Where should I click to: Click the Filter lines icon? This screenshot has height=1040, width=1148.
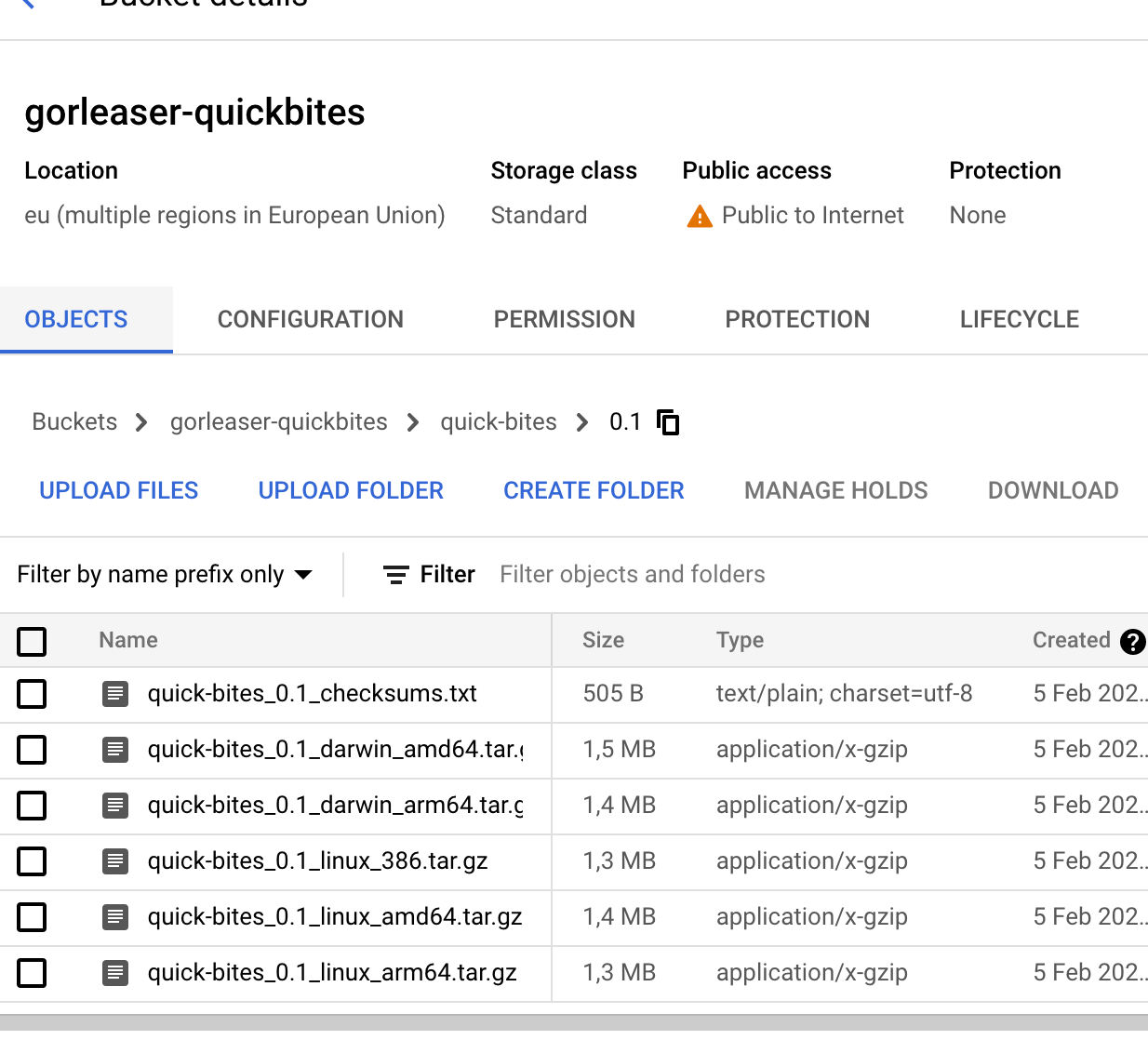coord(396,575)
